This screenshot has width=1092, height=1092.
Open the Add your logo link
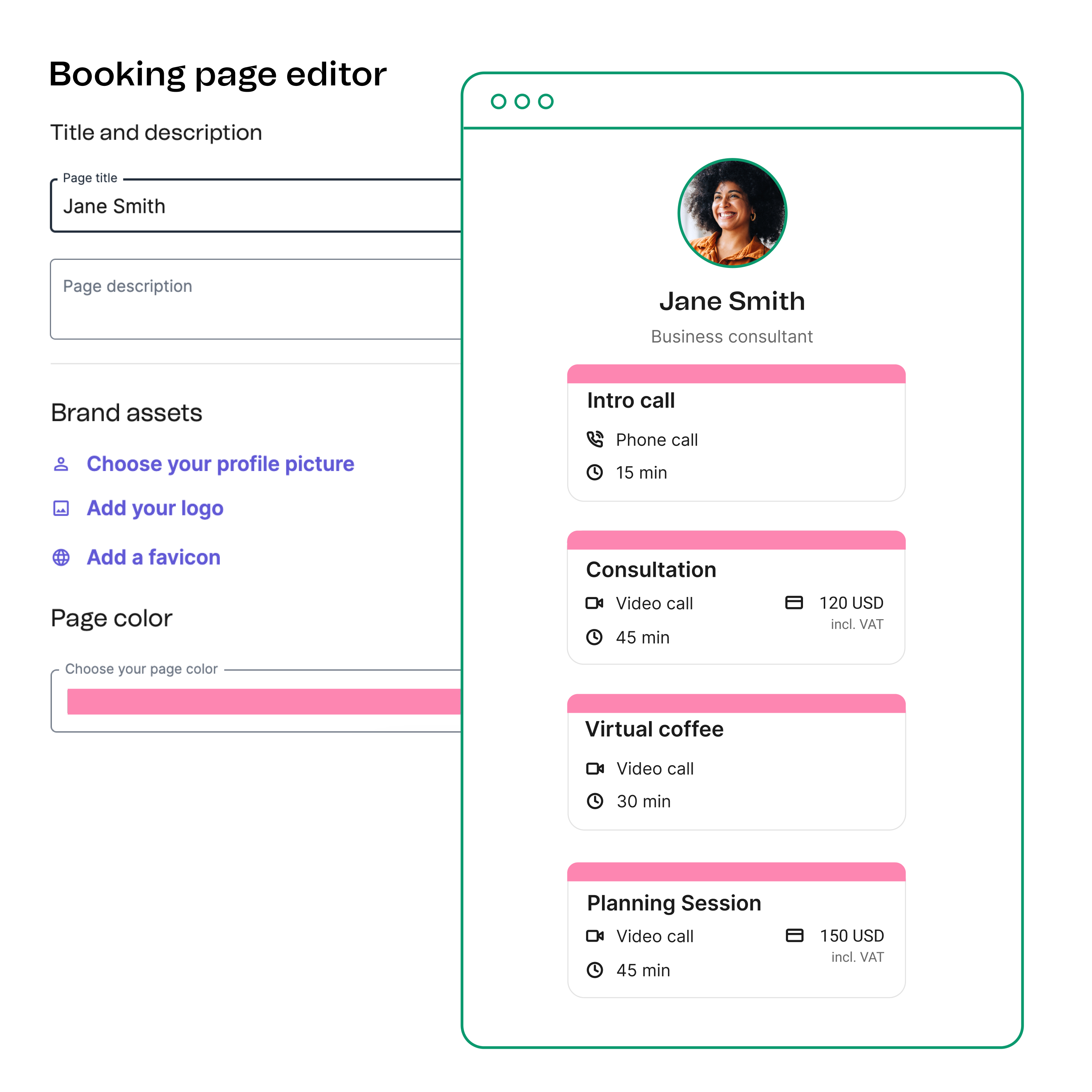(155, 508)
